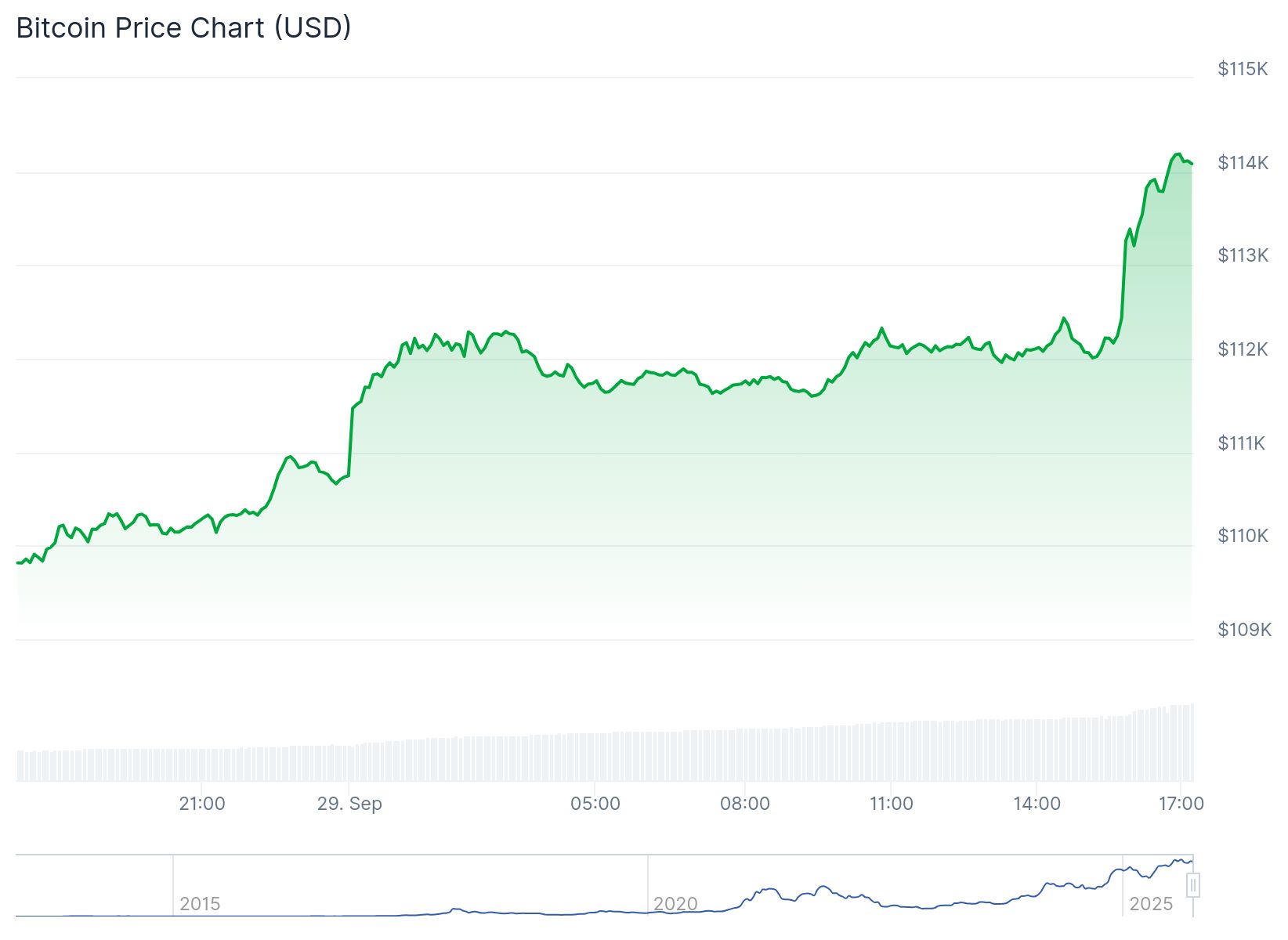Click the 29. Sep date axis label
Image resolution: width=1288 pixels, height=940 pixels.
coord(349,804)
